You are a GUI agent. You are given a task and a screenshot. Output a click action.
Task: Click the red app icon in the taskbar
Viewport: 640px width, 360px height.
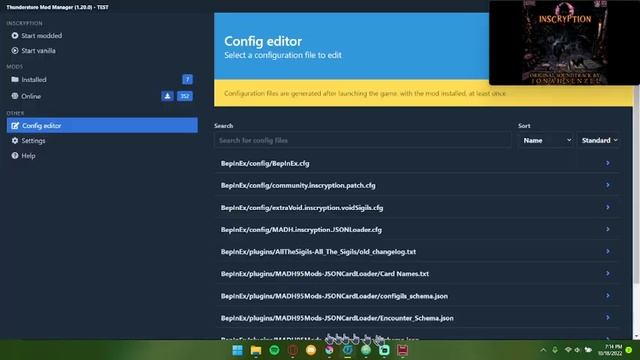click(x=402, y=350)
